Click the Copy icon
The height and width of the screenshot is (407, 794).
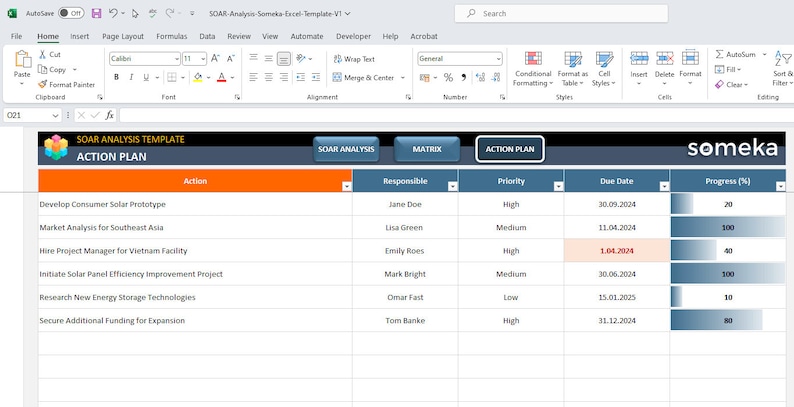click(x=43, y=69)
